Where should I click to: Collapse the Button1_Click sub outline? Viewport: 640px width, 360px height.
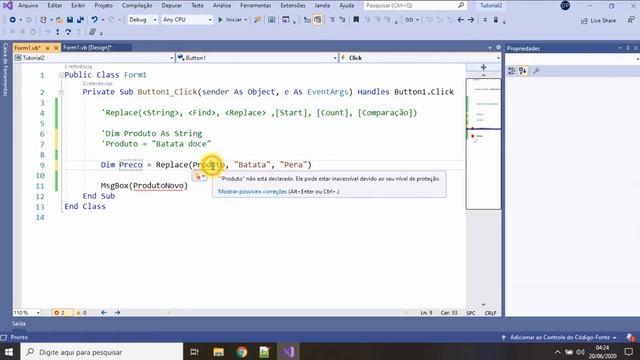tap(61, 92)
